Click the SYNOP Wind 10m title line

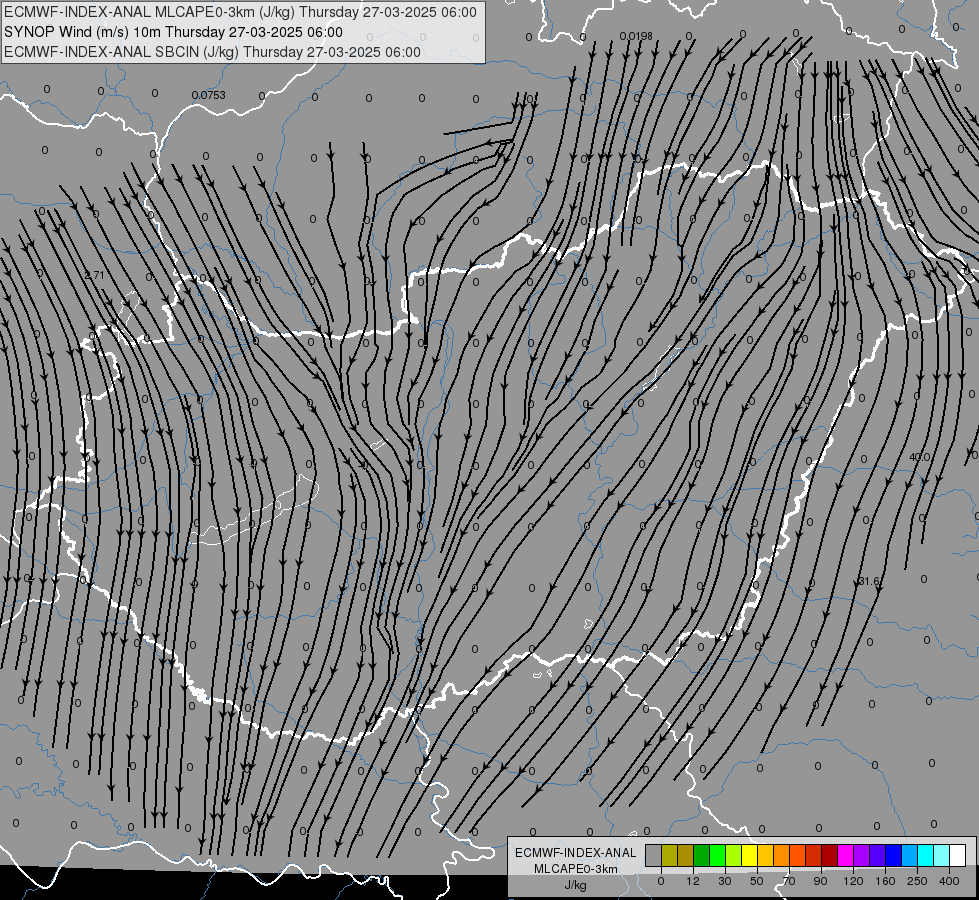point(173,32)
